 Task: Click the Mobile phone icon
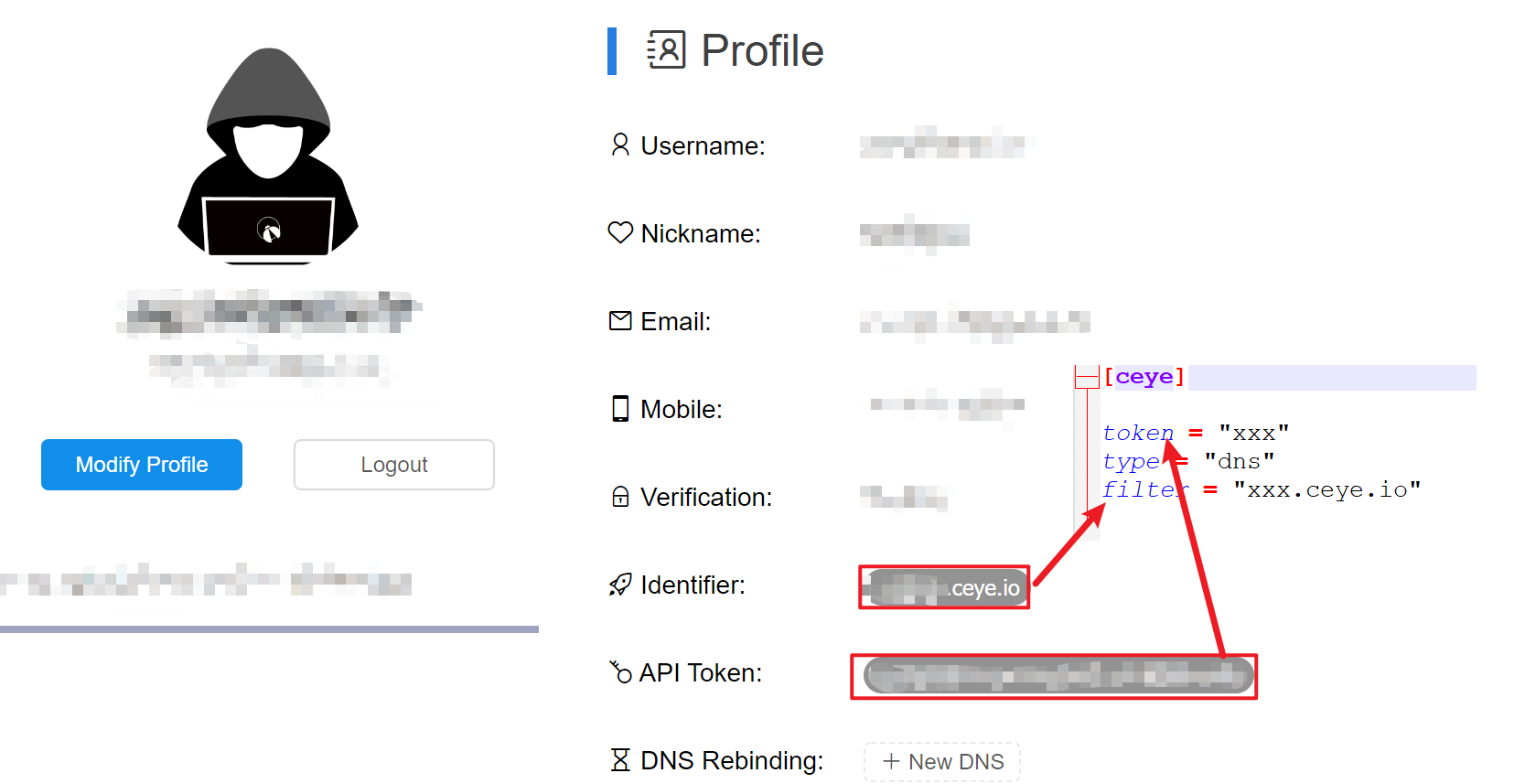pyautogui.click(x=620, y=409)
